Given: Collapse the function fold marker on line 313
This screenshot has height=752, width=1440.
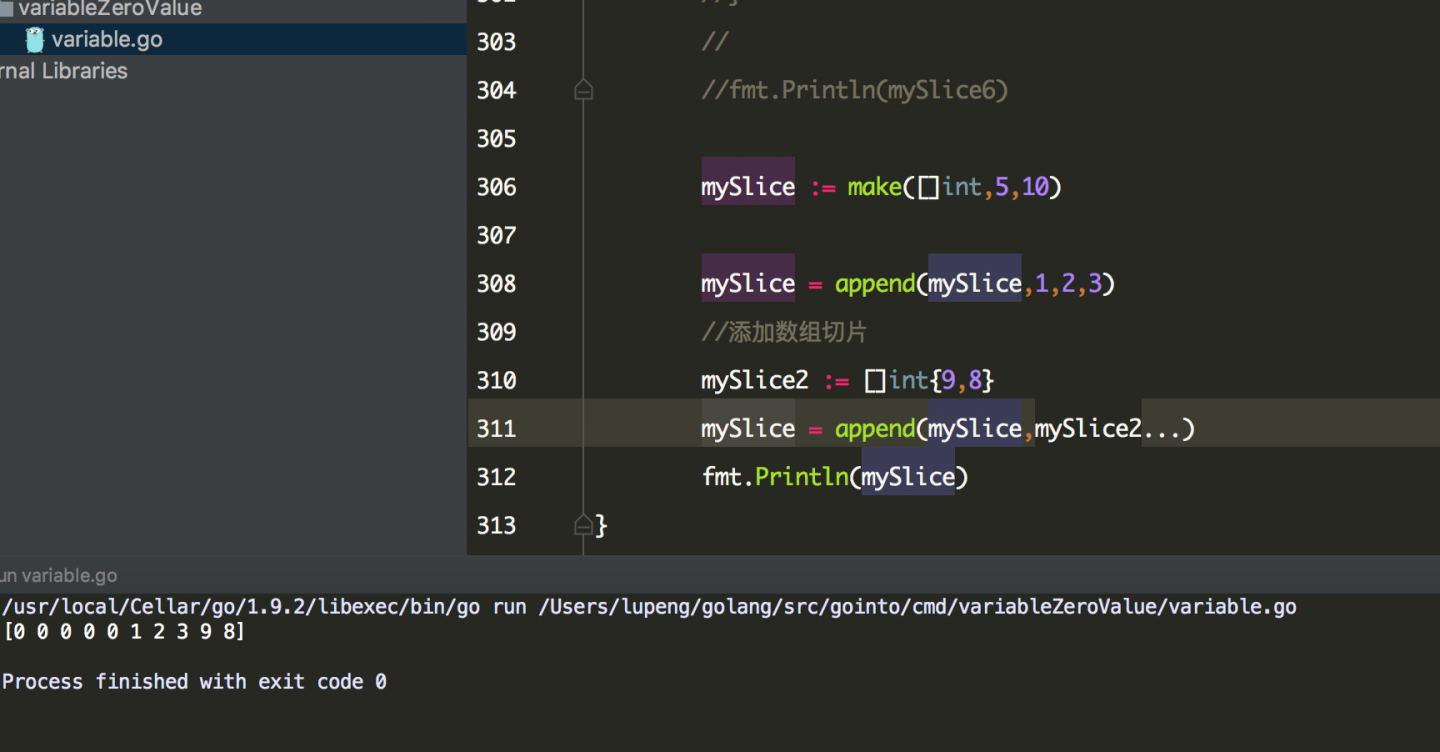Looking at the screenshot, I should (x=584, y=525).
